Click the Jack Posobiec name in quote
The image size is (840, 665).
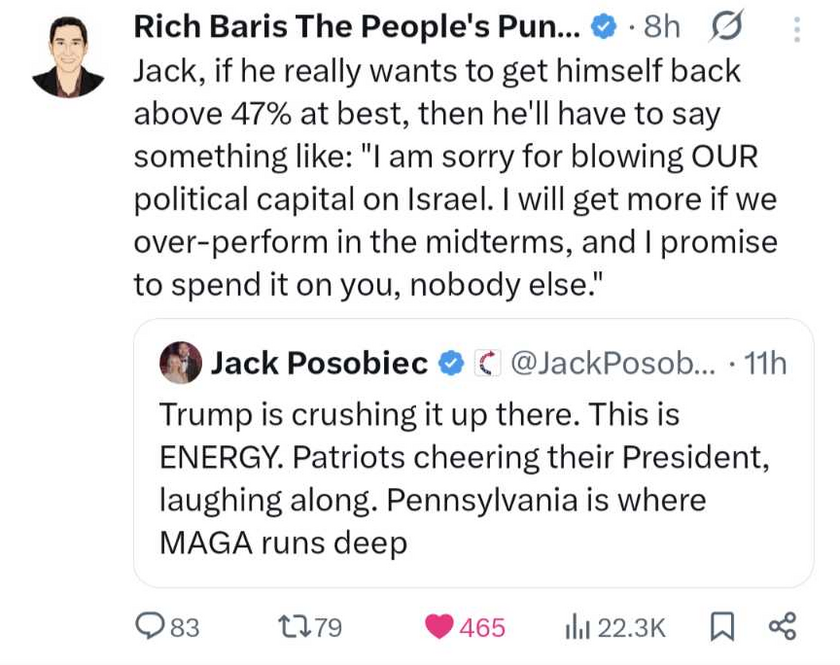click(x=319, y=363)
